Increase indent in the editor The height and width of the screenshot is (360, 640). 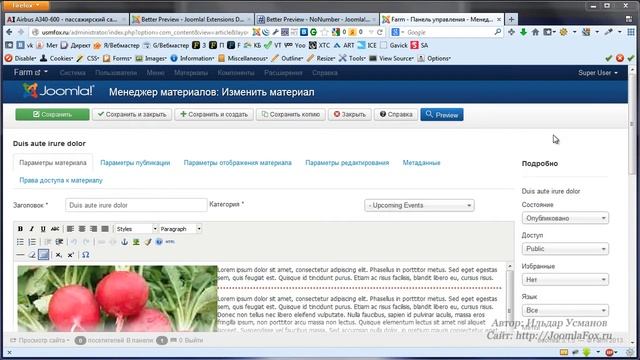(59, 242)
